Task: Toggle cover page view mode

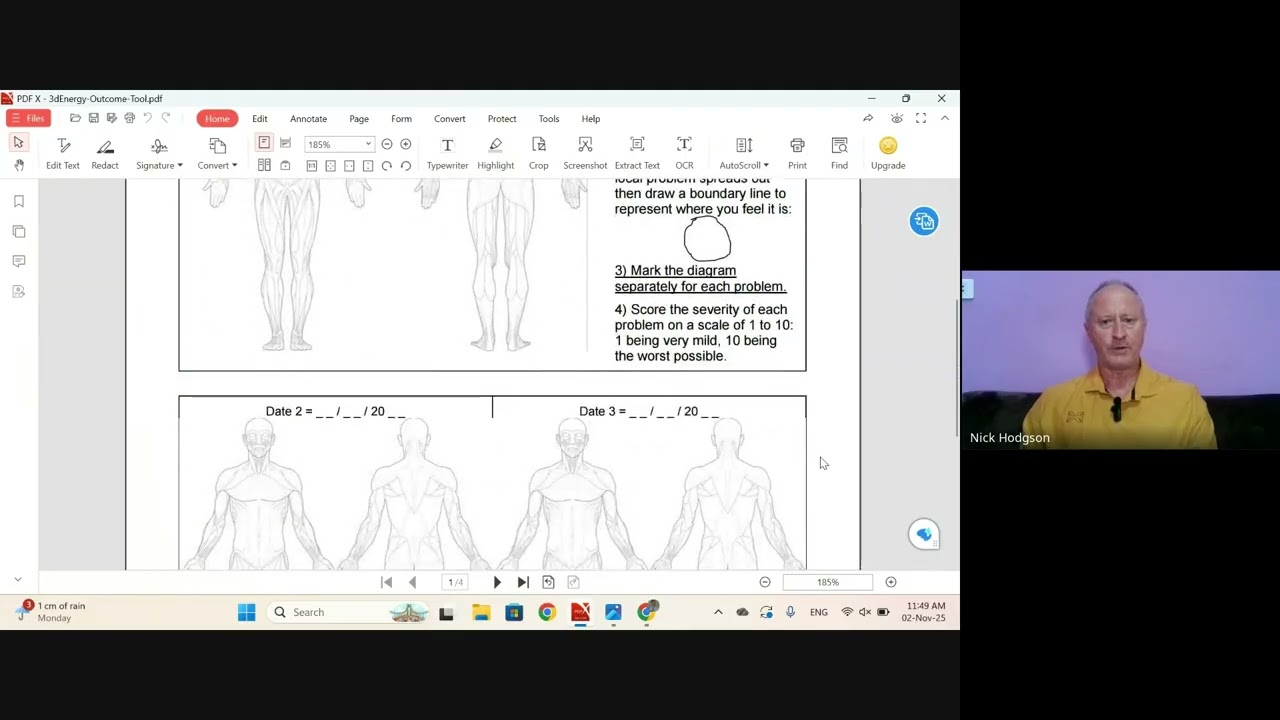Action: point(285,165)
